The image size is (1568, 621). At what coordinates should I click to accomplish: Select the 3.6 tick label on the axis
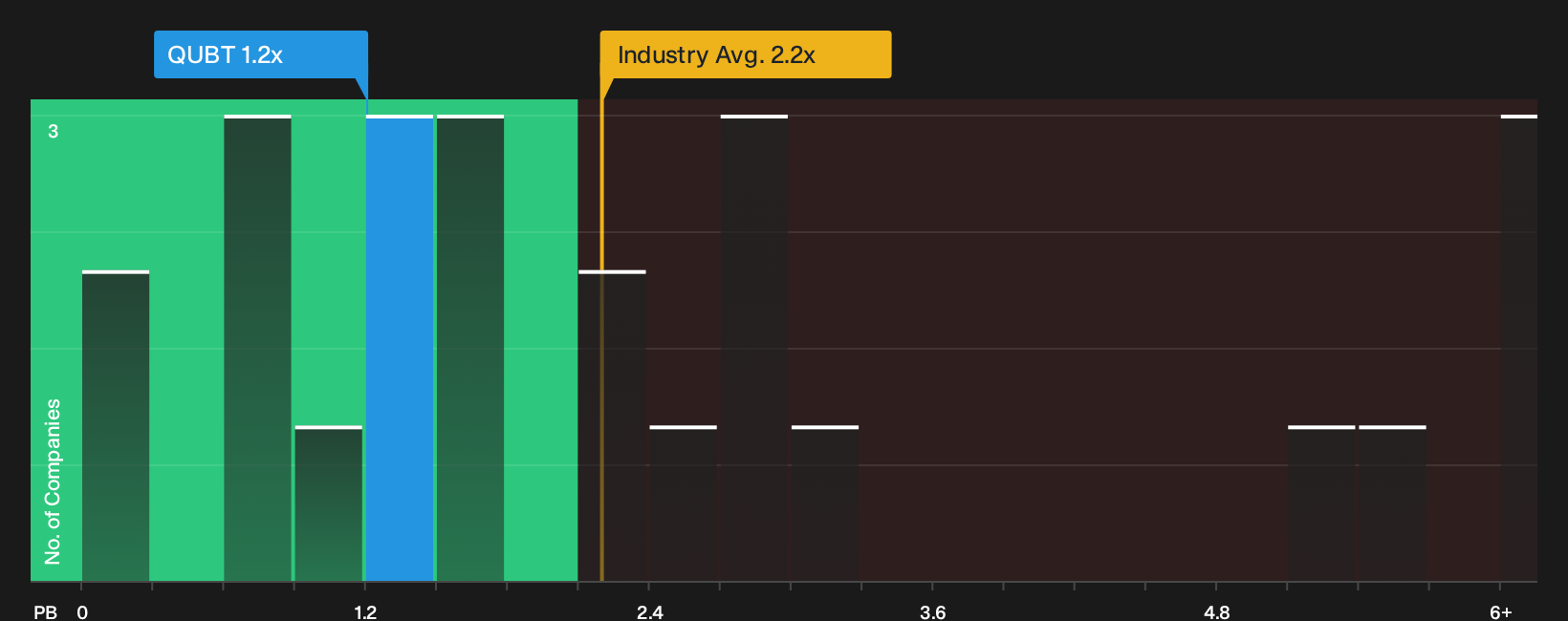point(932,611)
